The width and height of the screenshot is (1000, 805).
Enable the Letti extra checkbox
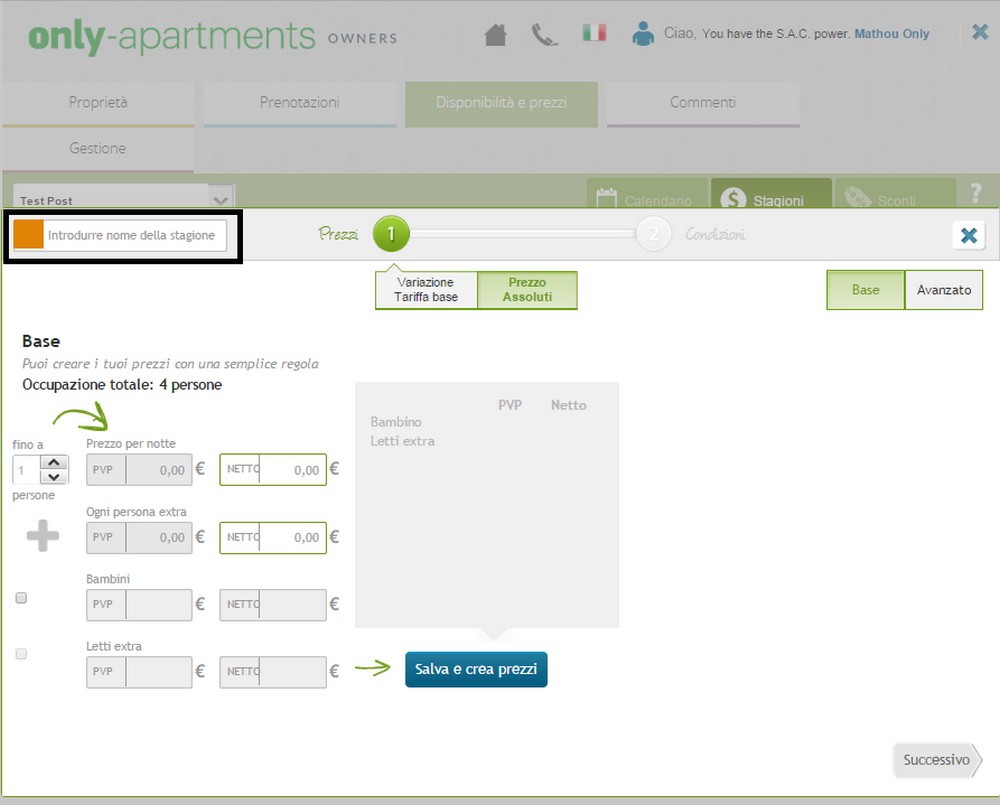tap(21, 654)
